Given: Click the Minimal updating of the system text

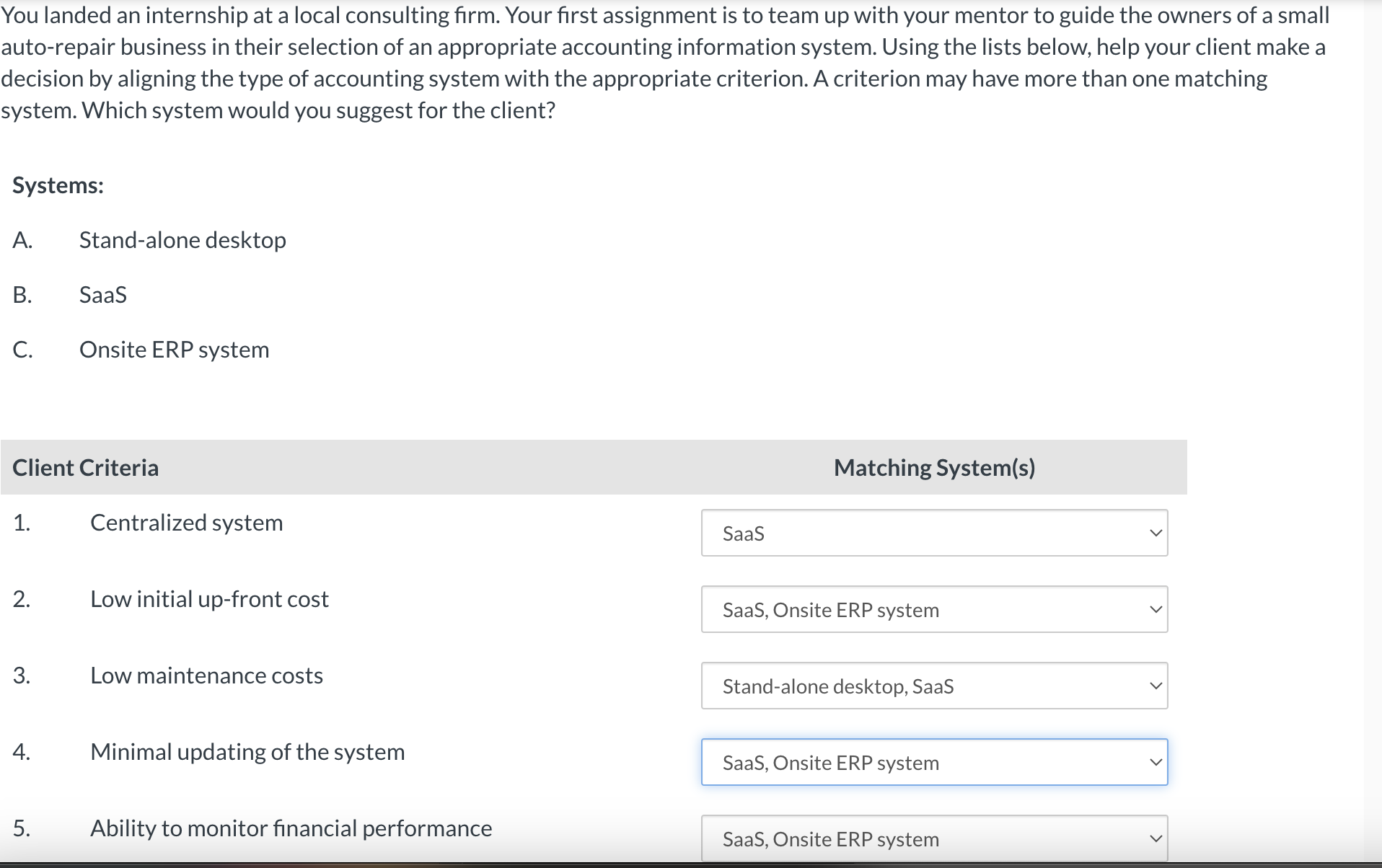Looking at the screenshot, I should coord(247,752).
